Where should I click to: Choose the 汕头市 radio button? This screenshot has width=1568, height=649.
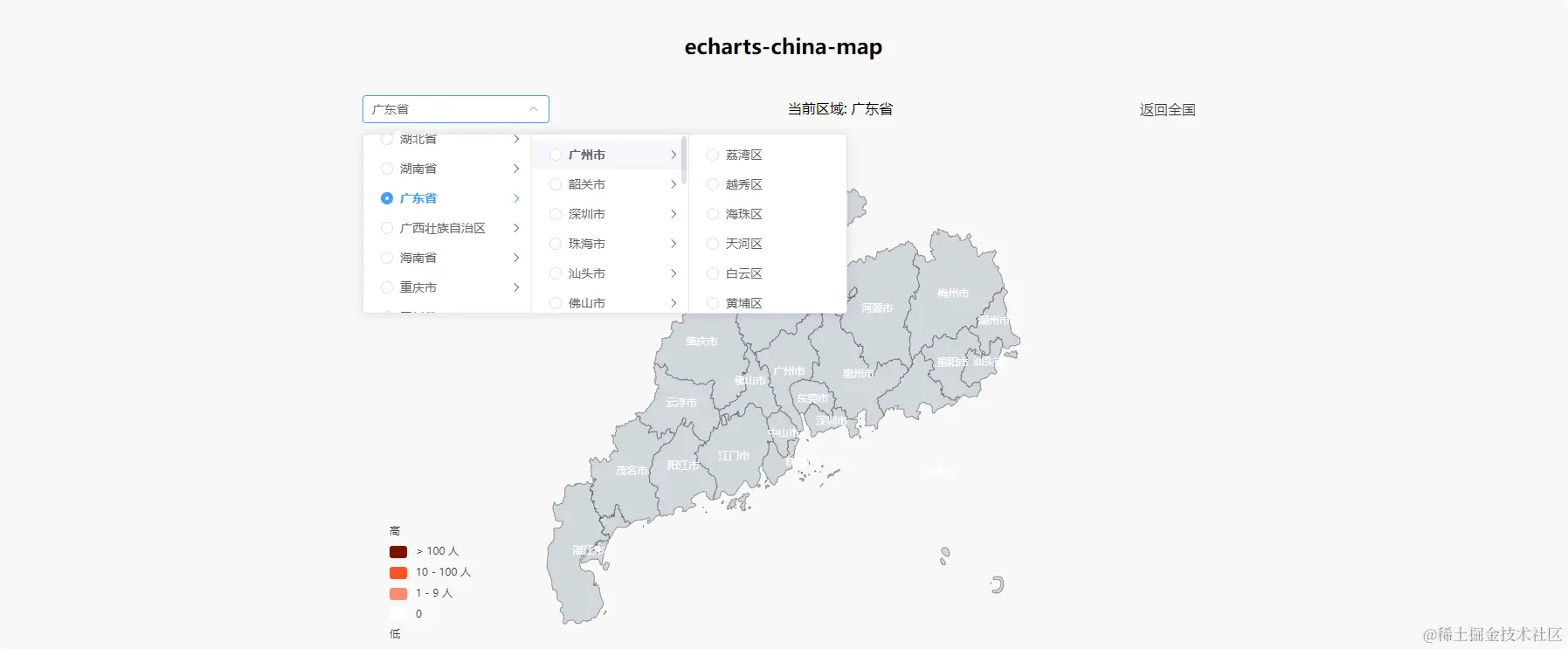(556, 273)
